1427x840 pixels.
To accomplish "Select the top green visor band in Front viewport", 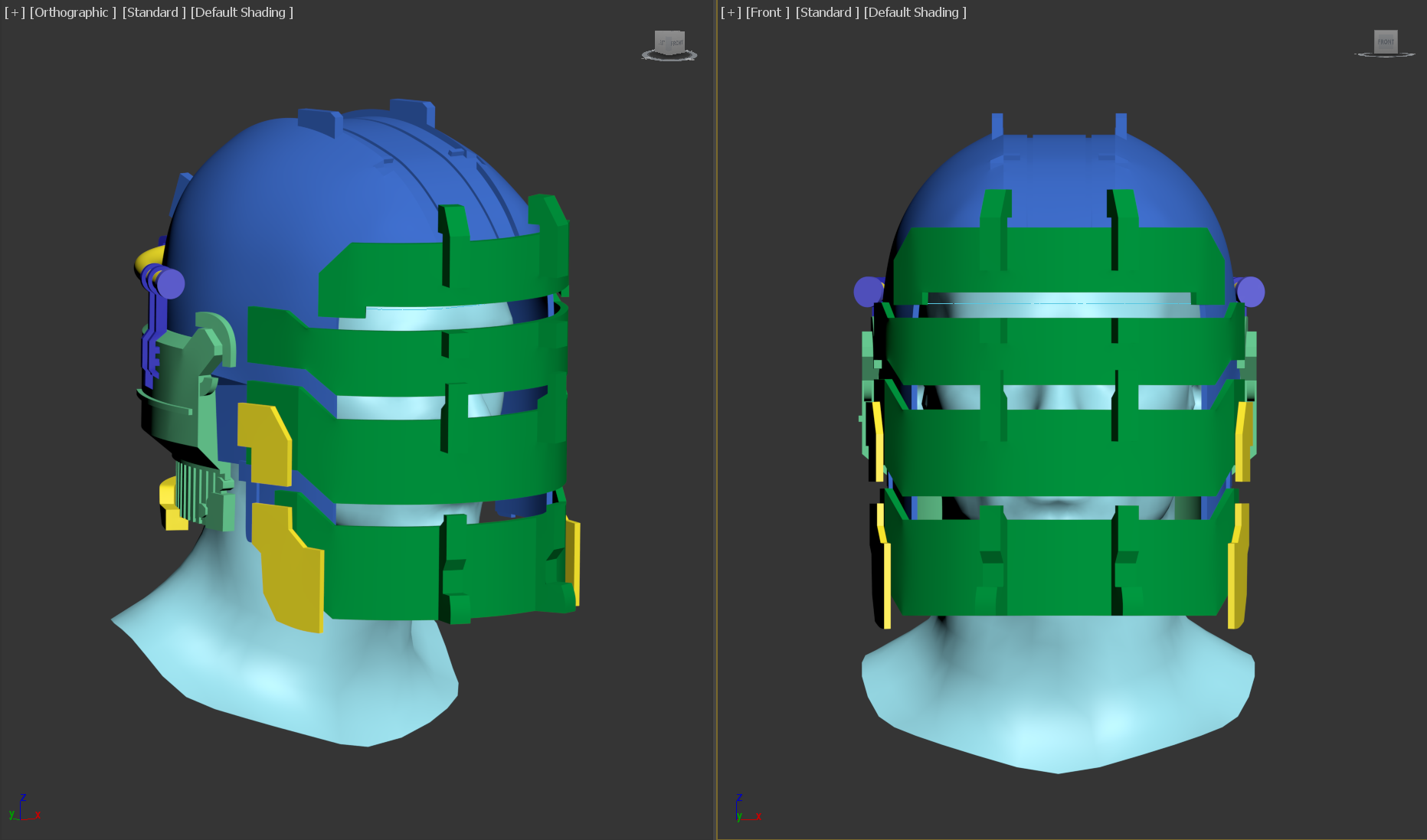I will 1059,262.
